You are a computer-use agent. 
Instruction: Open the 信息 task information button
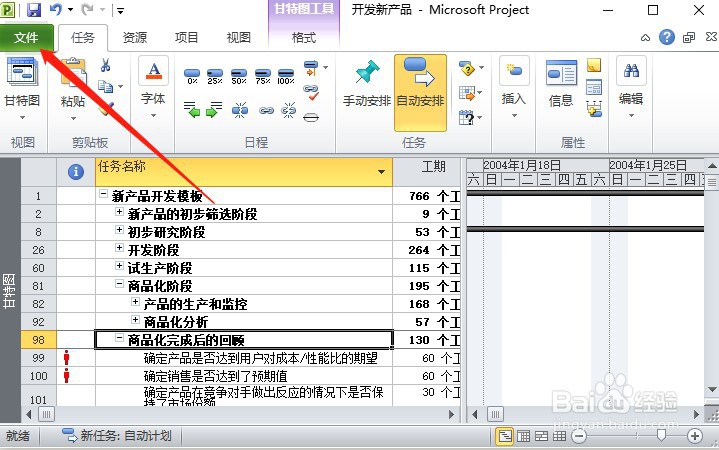click(561, 83)
